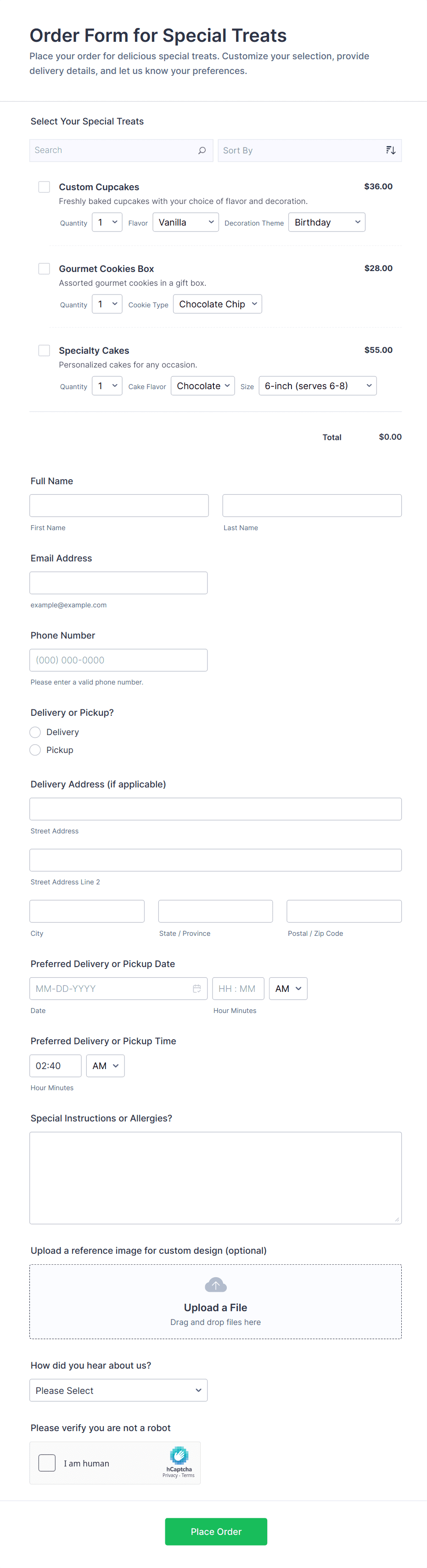Open the Decoration Theme Birthday dropdown
This screenshot has width=427, height=1568.
click(x=326, y=222)
